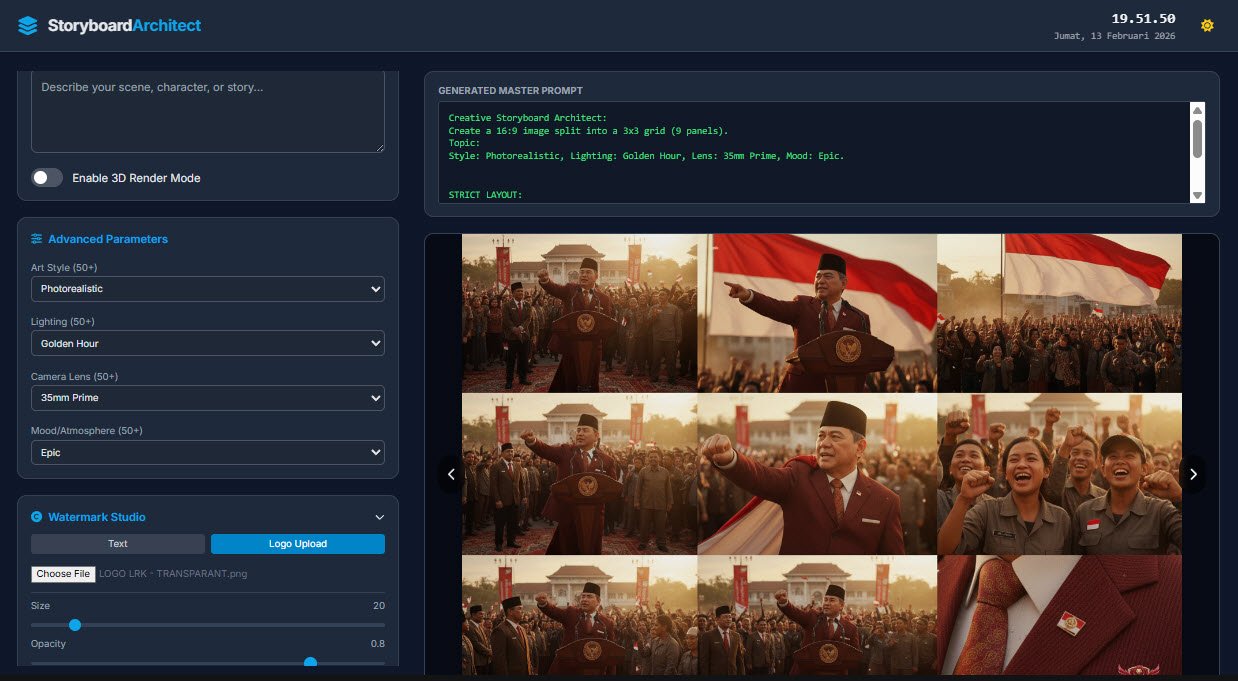Click the Watermark Studio copyright icon
The width and height of the screenshot is (1238, 681).
pyautogui.click(x=37, y=517)
